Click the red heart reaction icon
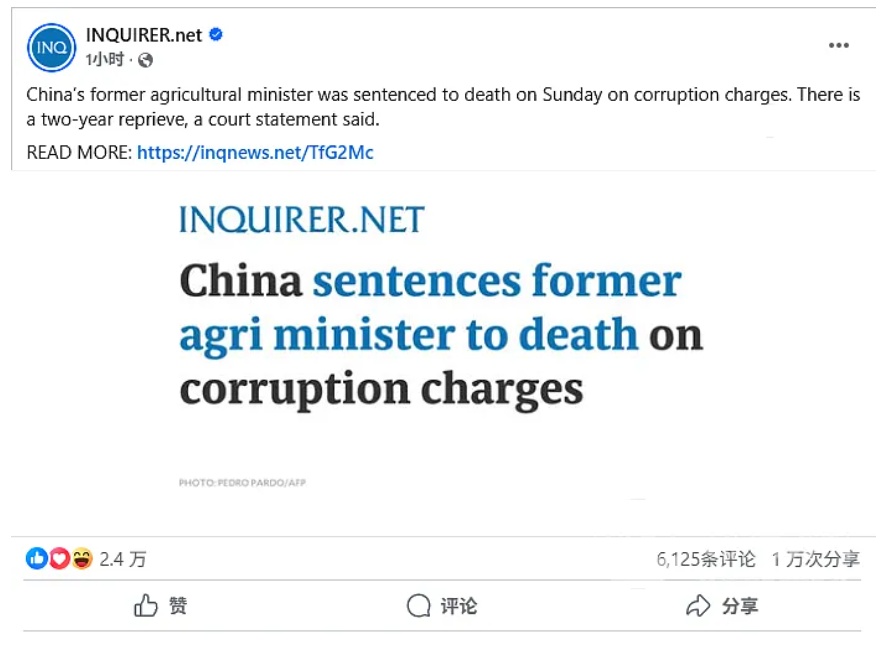Viewport: 888px width, 648px height. (59, 559)
